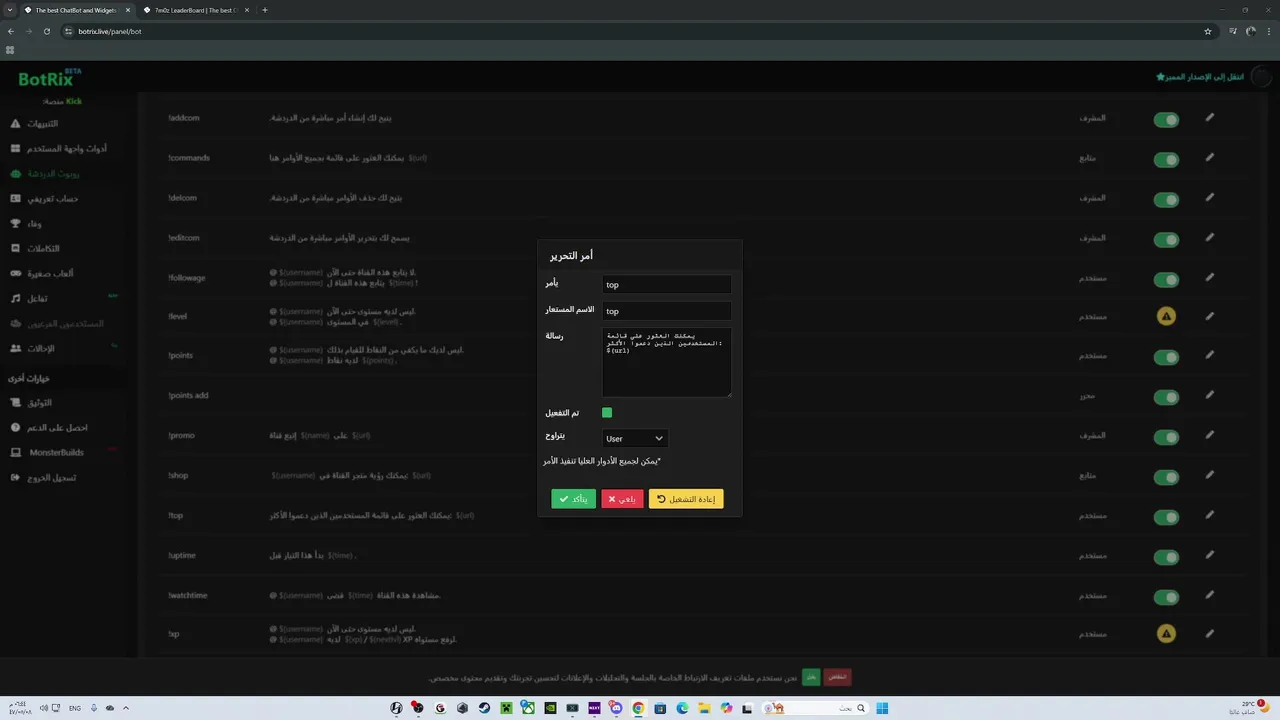The image size is (1280, 720).
Task: Click the yellow إعادة التشغيل reset button
Action: click(x=686, y=499)
